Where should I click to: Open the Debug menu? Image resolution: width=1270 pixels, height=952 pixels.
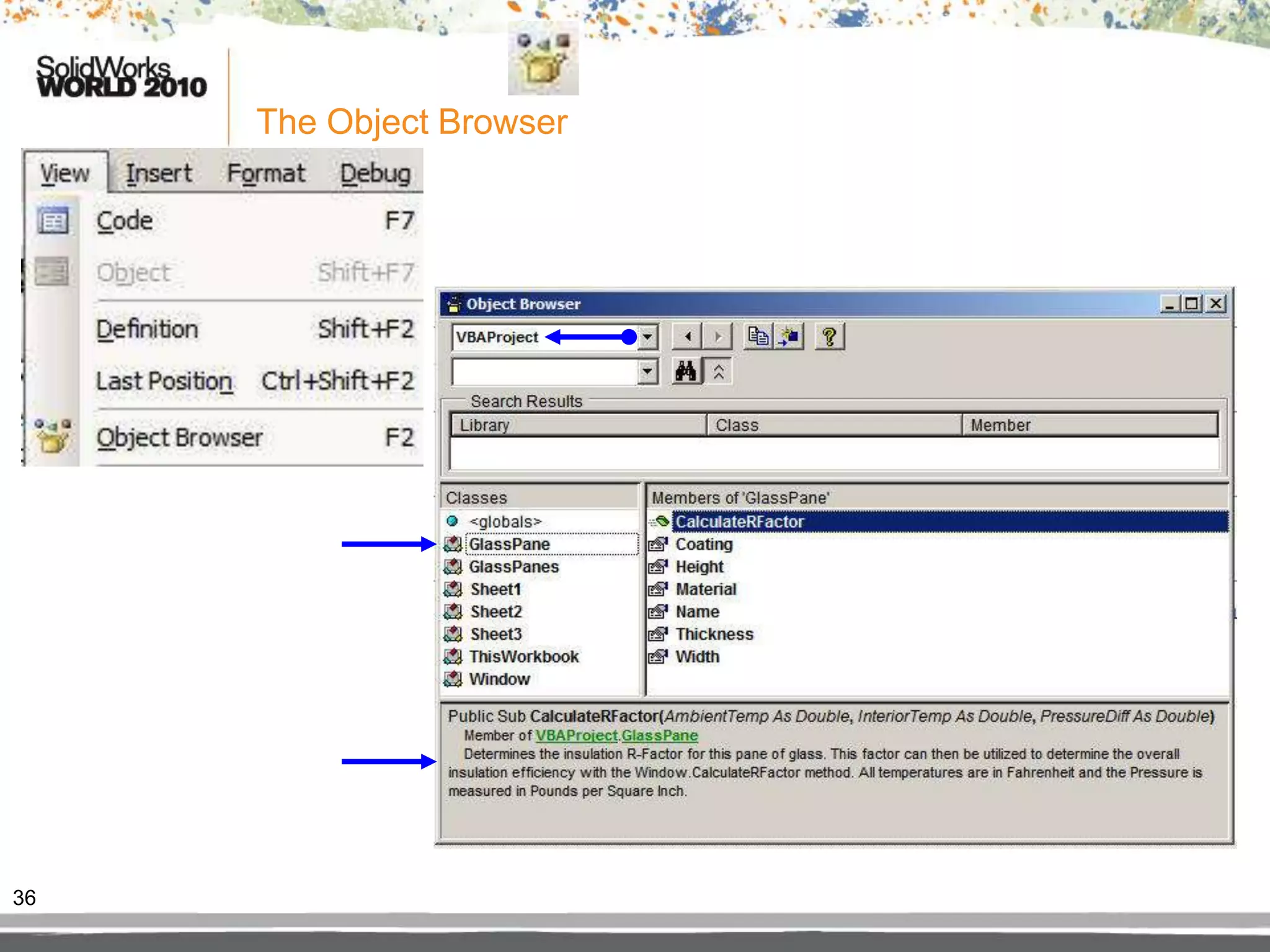(x=375, y=173)
